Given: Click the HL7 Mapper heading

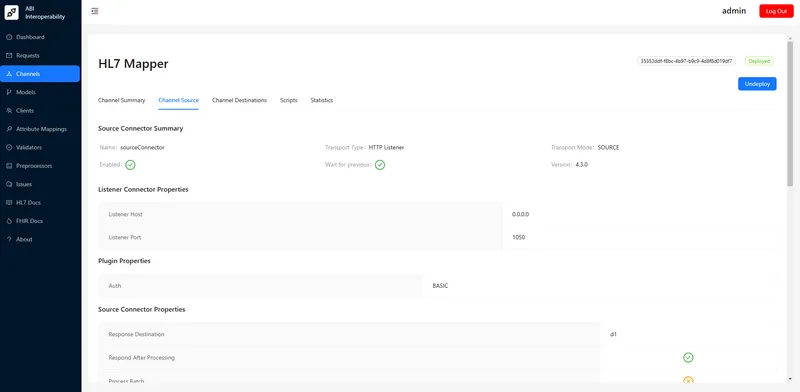Looking at the screenshot, I should (x=133, y=64).
